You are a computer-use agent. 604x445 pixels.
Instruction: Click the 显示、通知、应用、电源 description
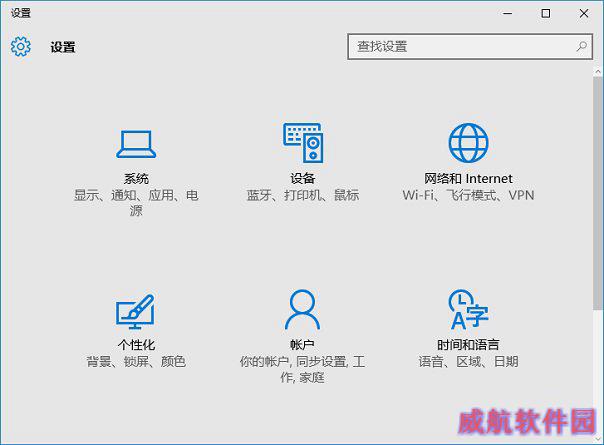pos(136,203)
